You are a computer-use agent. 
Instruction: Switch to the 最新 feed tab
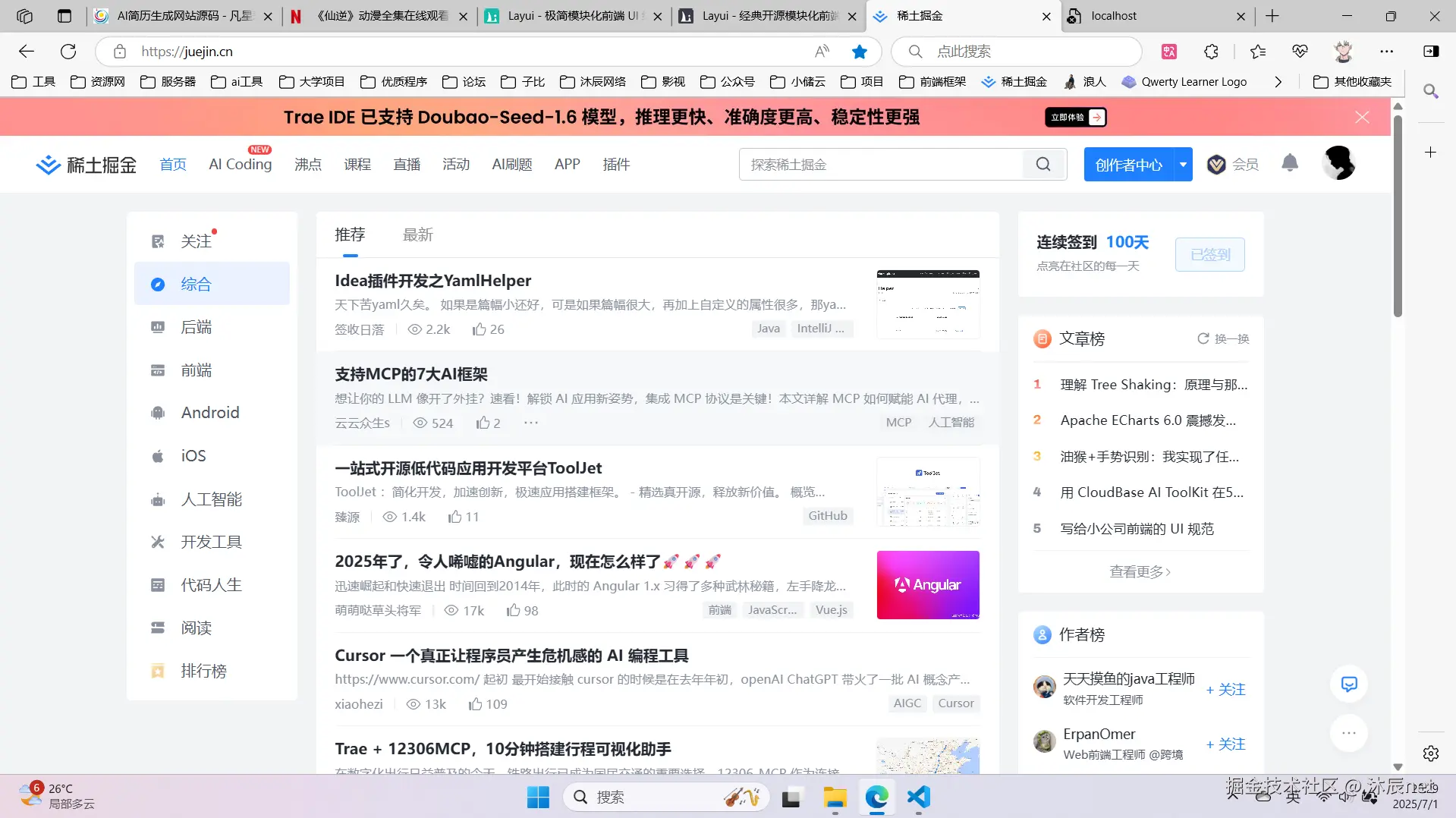coord(418,234)
